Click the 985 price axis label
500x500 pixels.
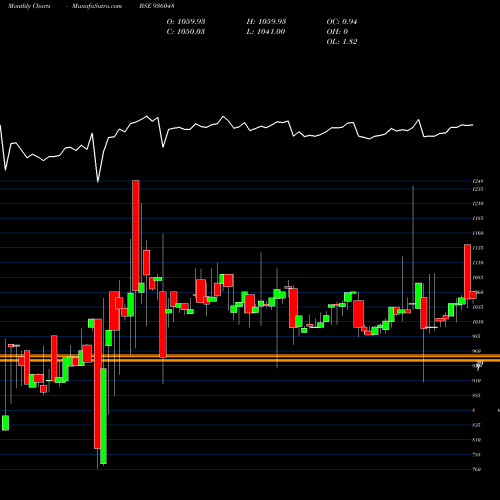477,336
